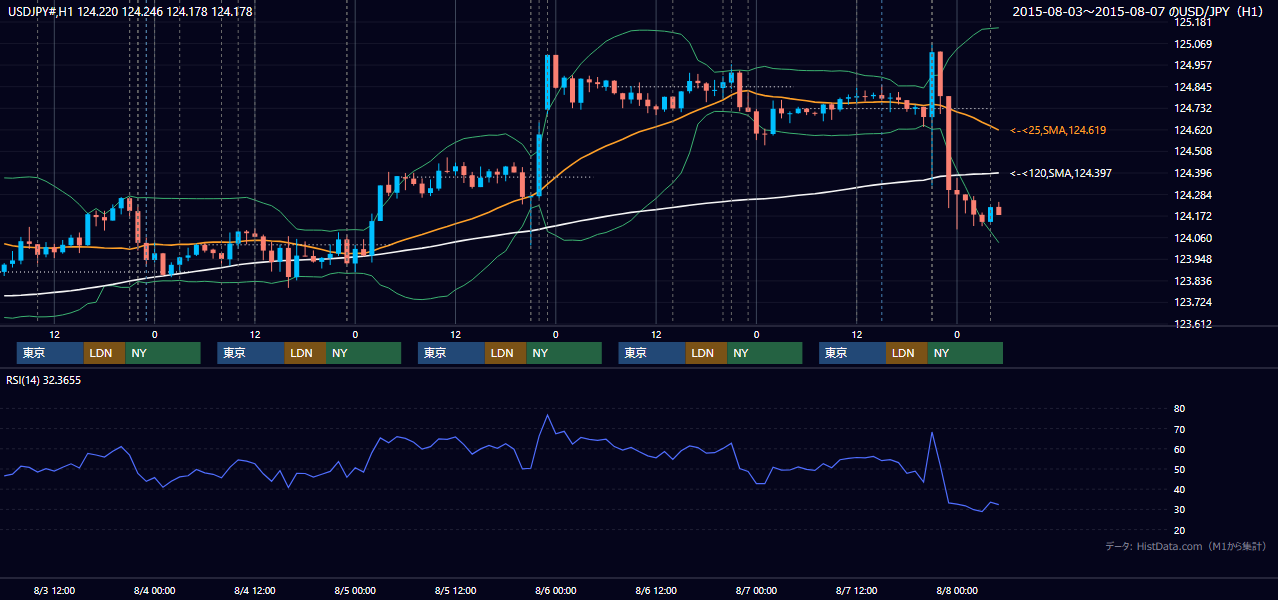
Task: Click the 125.181 price axis value
Action: pyautogui.click(x=1193, y=22)
